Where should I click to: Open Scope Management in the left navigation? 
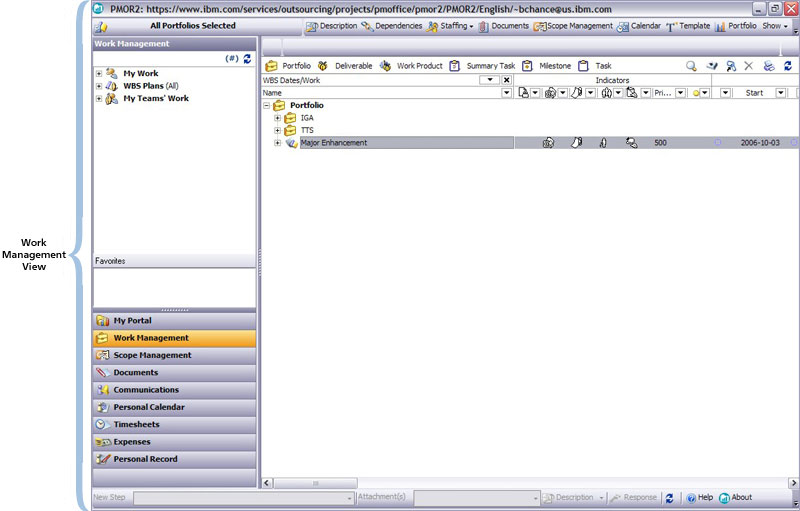[x=174, y=355]
